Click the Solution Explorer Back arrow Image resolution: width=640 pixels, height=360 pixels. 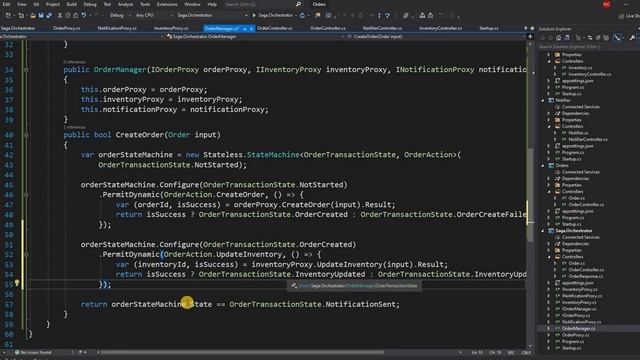[543, 38]
